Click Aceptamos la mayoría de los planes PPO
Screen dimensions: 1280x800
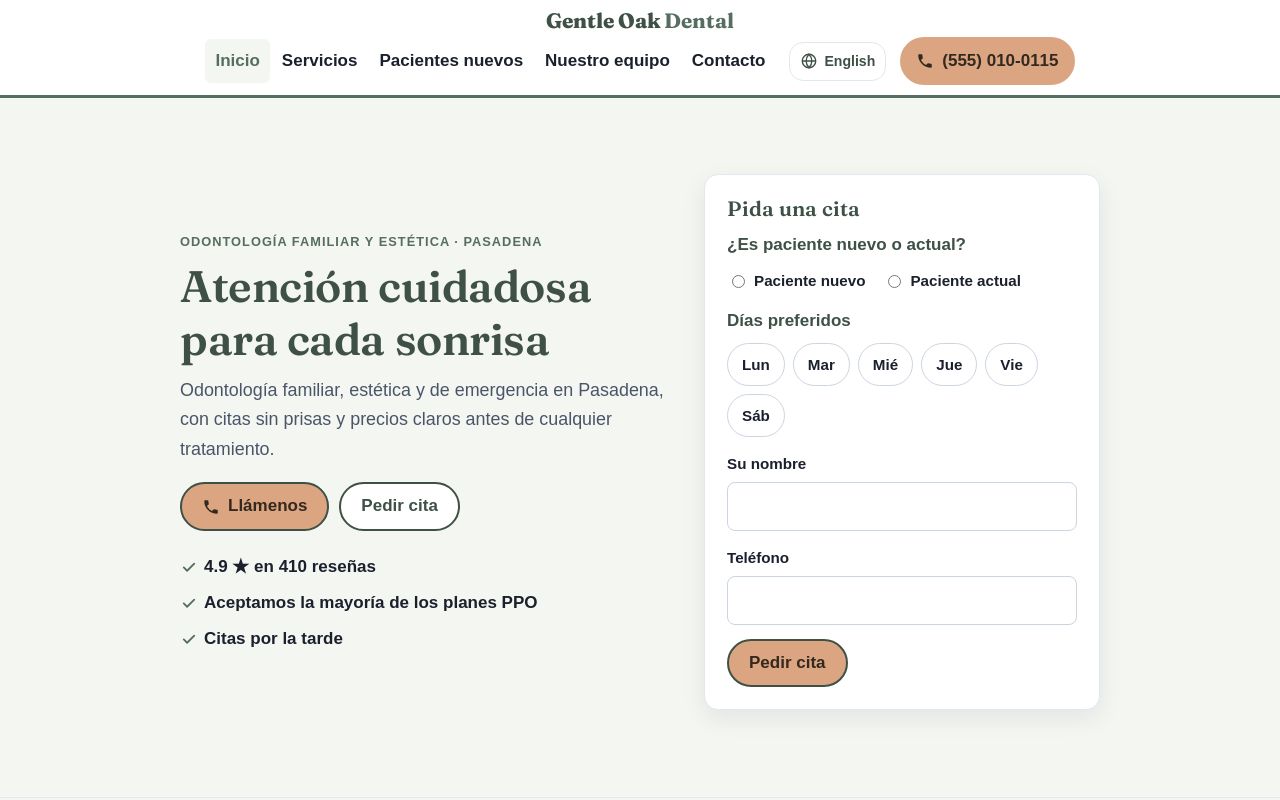tap(370, 603)
